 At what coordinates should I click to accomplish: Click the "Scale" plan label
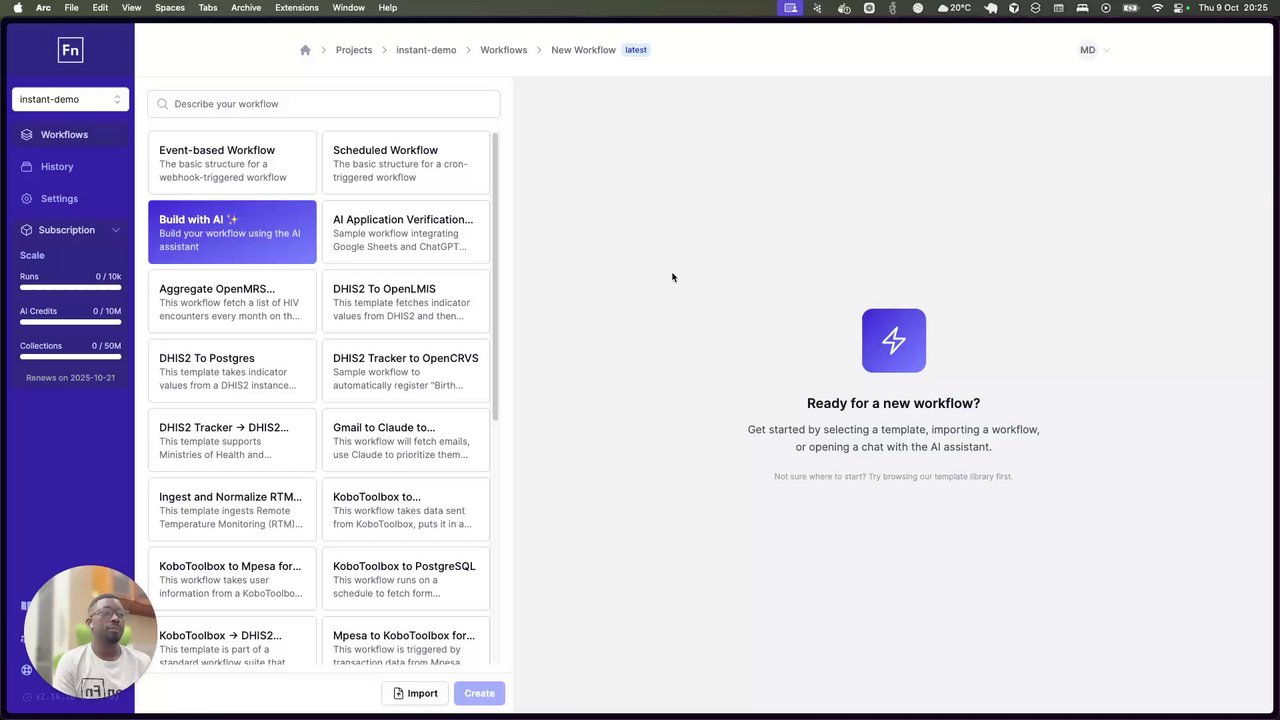click(x=32, y=255)
